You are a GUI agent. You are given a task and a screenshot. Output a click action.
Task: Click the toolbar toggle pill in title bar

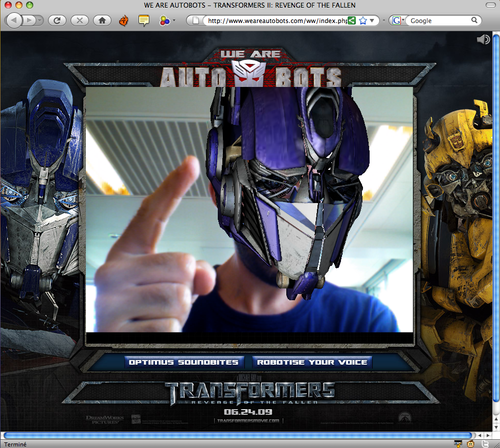pos(491,5)
